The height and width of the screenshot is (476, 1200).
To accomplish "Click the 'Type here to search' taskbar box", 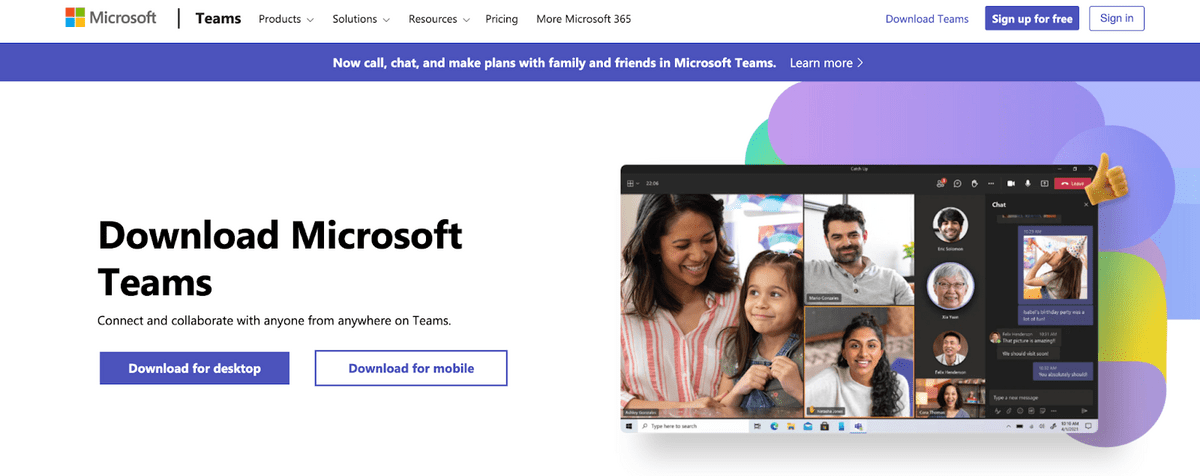I will [x=694, y=426].
